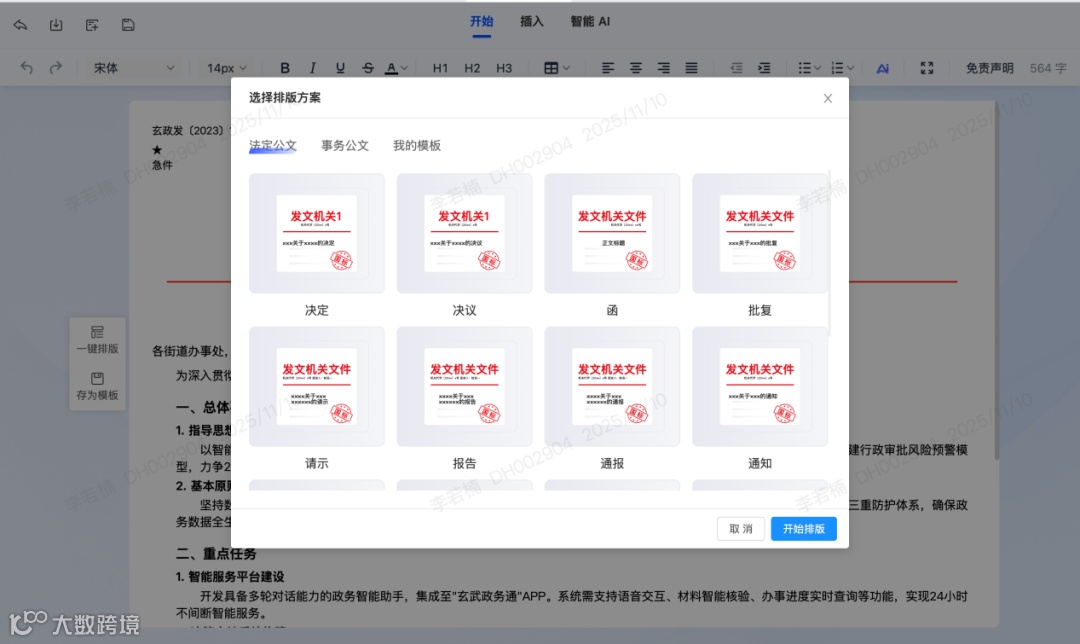Apply H1 heading style
The width and height of the screenshot is (1080, 644).
coord(440,67)
